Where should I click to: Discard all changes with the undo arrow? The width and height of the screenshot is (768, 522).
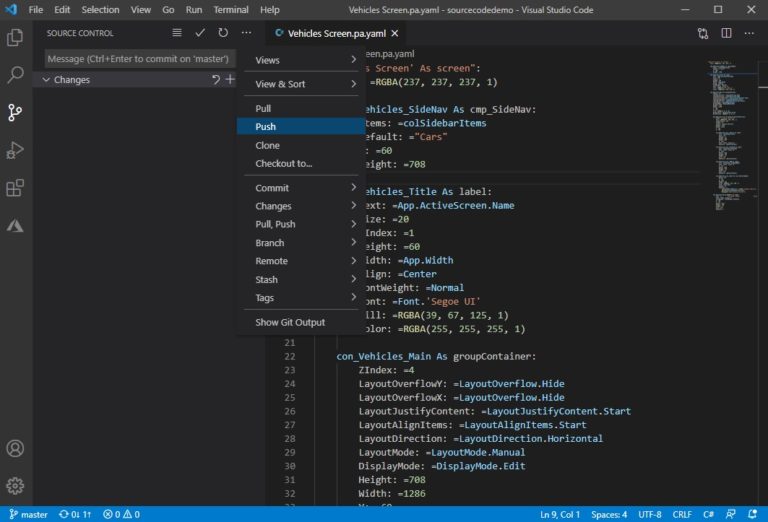(x=215, y=79)
